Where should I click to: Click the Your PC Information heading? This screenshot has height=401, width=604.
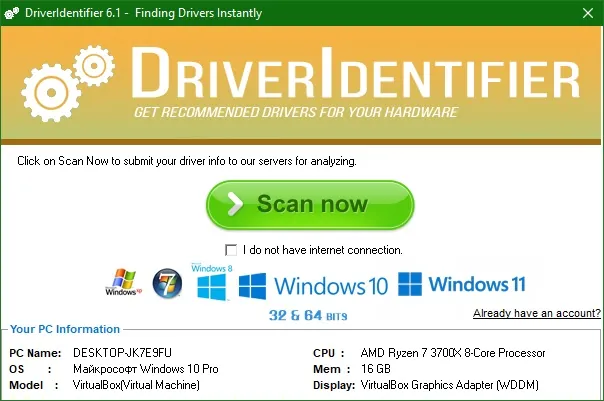click(x=65, y=329)
